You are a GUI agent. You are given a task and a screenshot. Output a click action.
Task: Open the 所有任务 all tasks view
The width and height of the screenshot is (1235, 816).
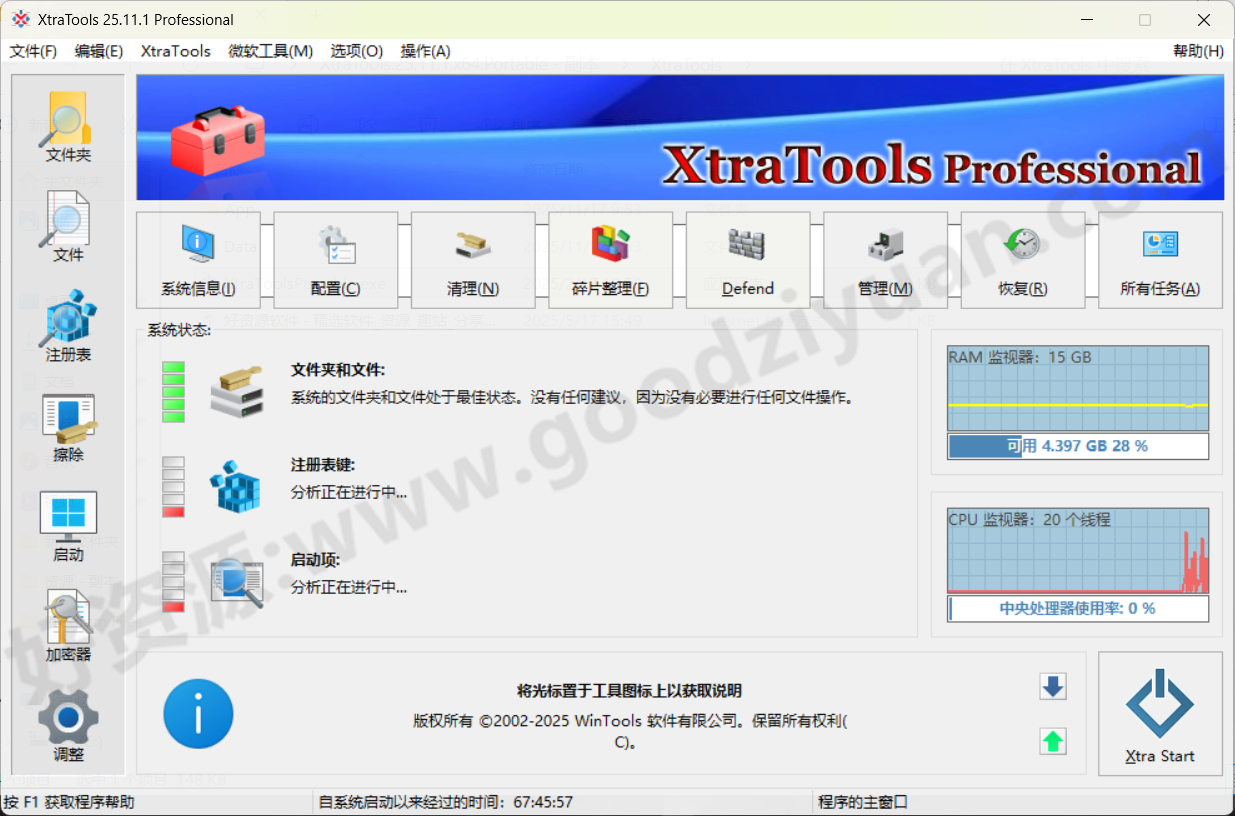click(1160, 259)
